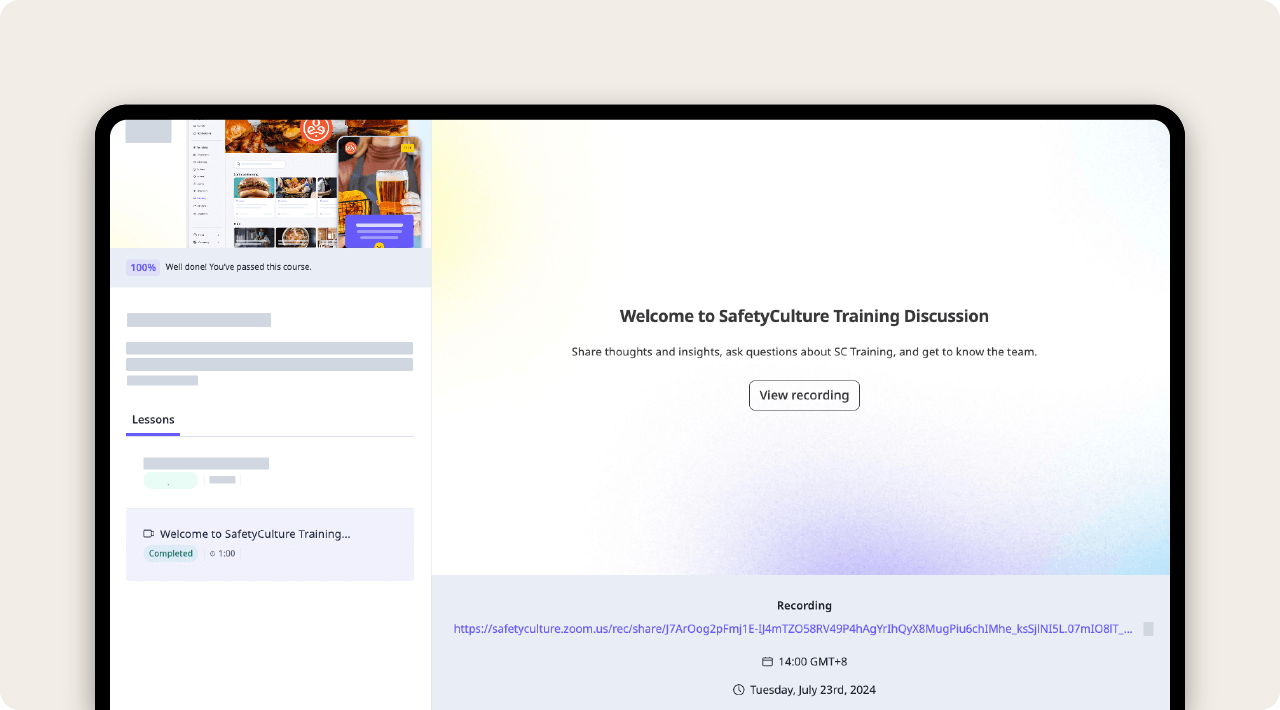Switch to the Lessons tab

(x=153, y=419)
